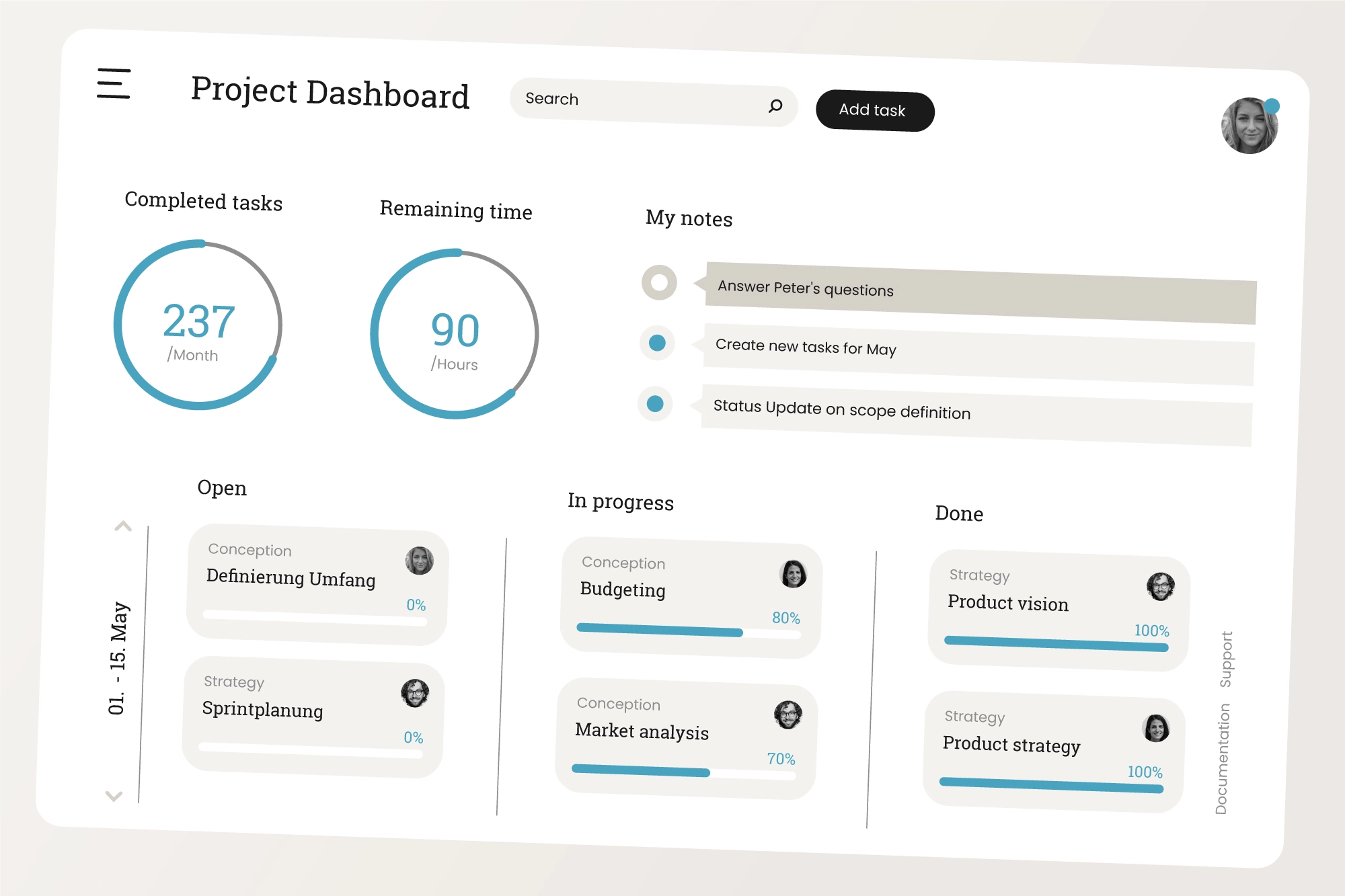This screenshot has height=896, width=1345.
Task: Click the Budgeting 80% progress bar
Action: click(687, 630)
